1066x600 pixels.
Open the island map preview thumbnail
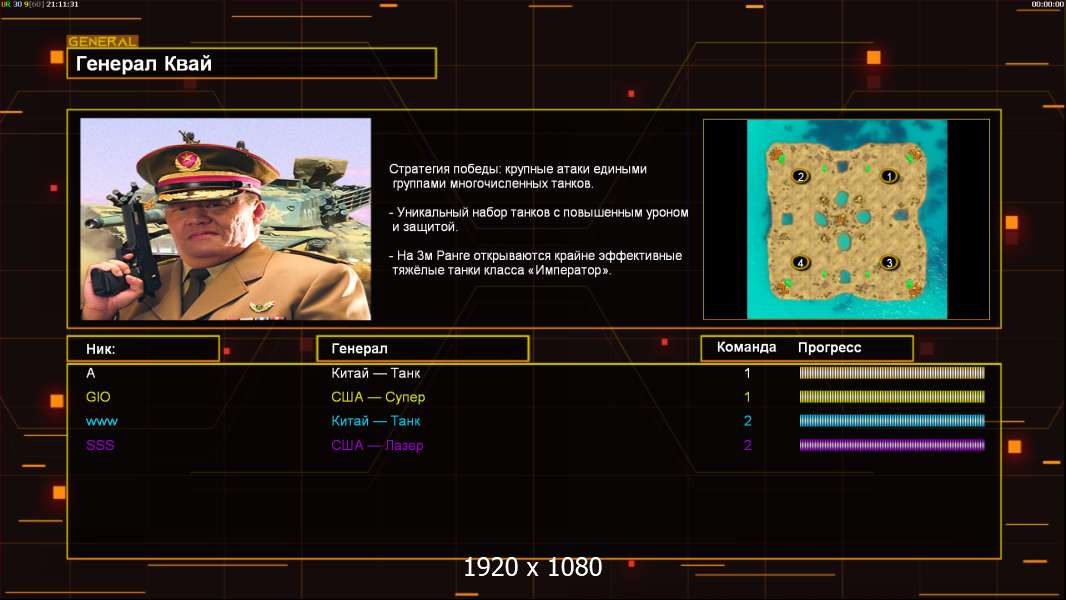846,219
